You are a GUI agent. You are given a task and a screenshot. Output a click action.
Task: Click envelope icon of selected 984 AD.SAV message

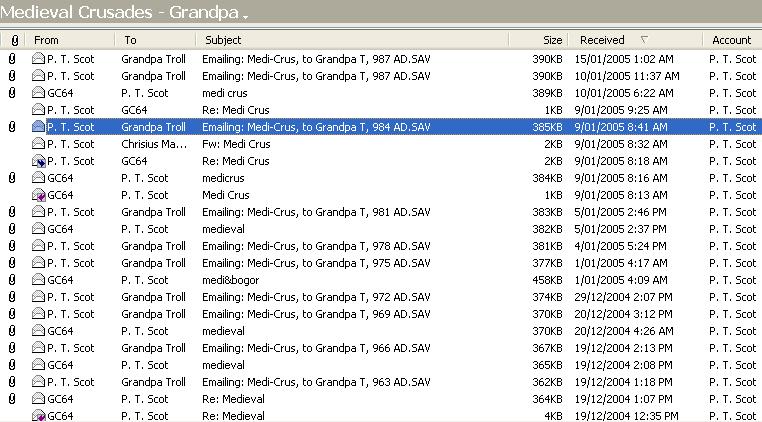[x=38, y=127]
